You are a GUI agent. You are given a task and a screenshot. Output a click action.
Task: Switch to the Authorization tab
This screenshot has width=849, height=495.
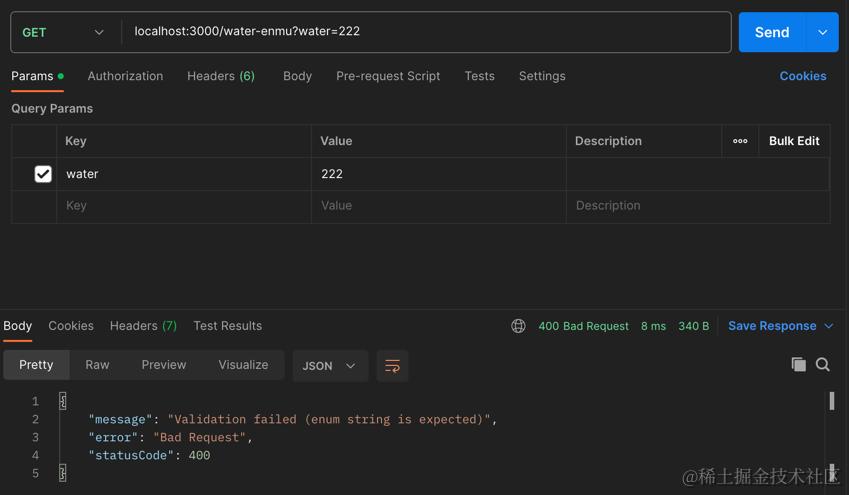click(125, 76)
